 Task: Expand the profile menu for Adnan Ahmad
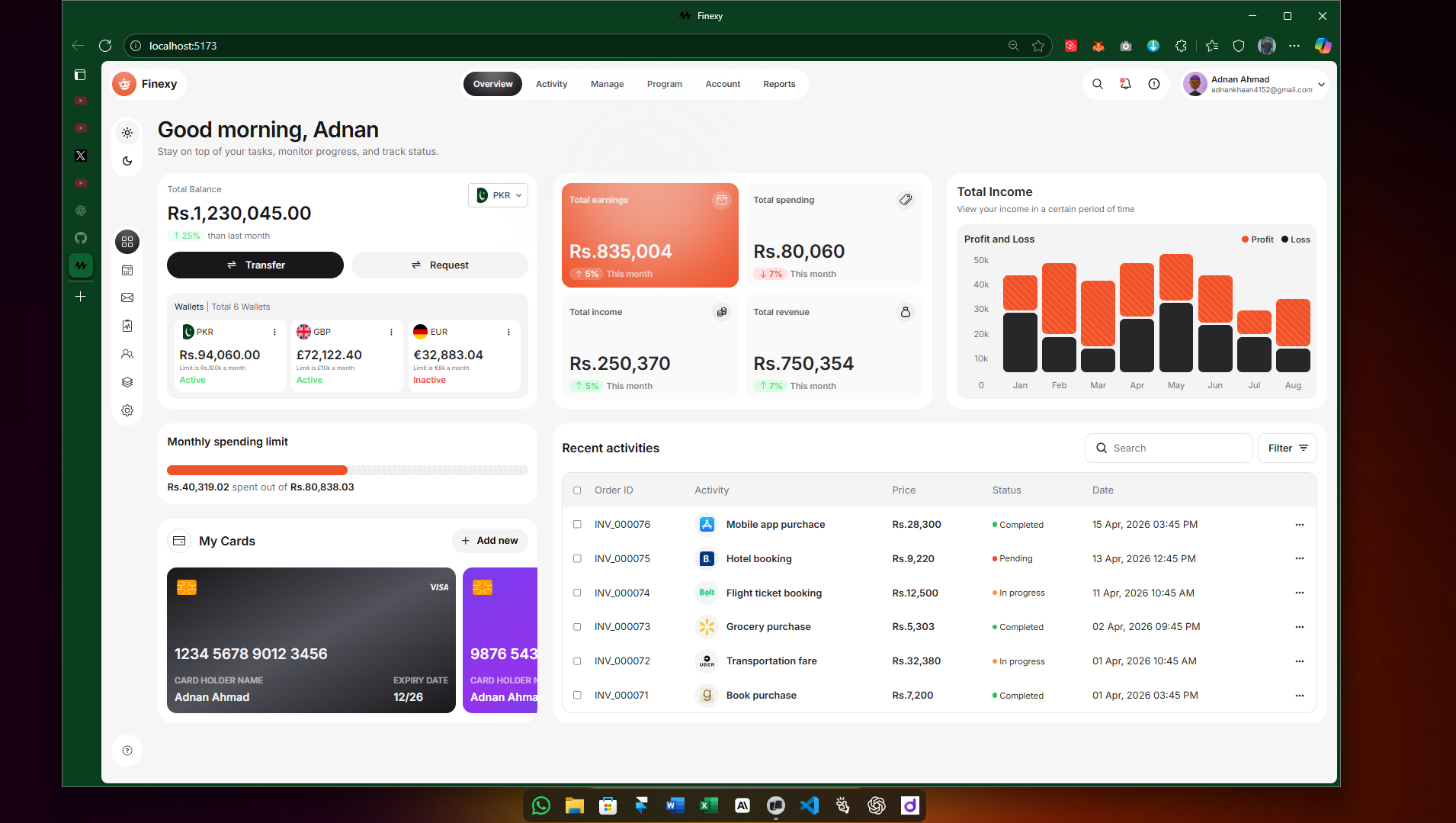click(1321, 84)
